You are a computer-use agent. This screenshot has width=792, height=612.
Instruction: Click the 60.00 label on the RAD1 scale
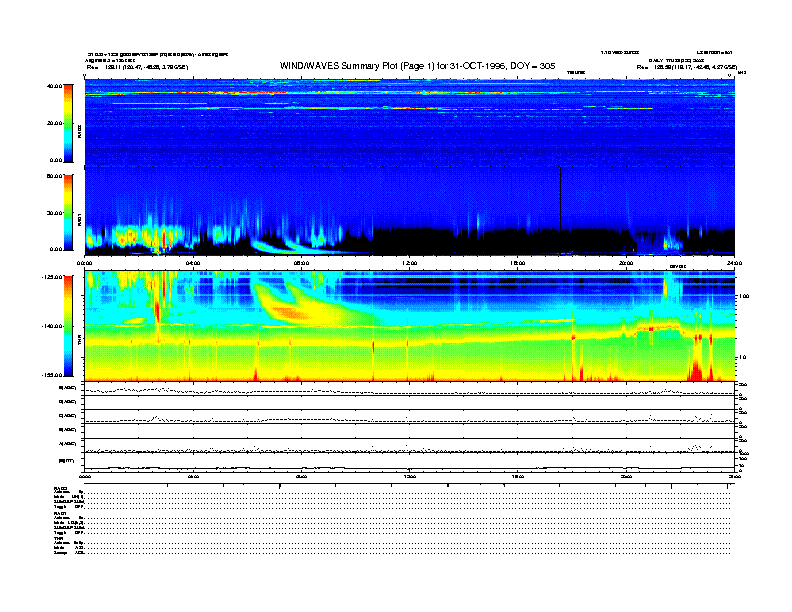[54, 176]
